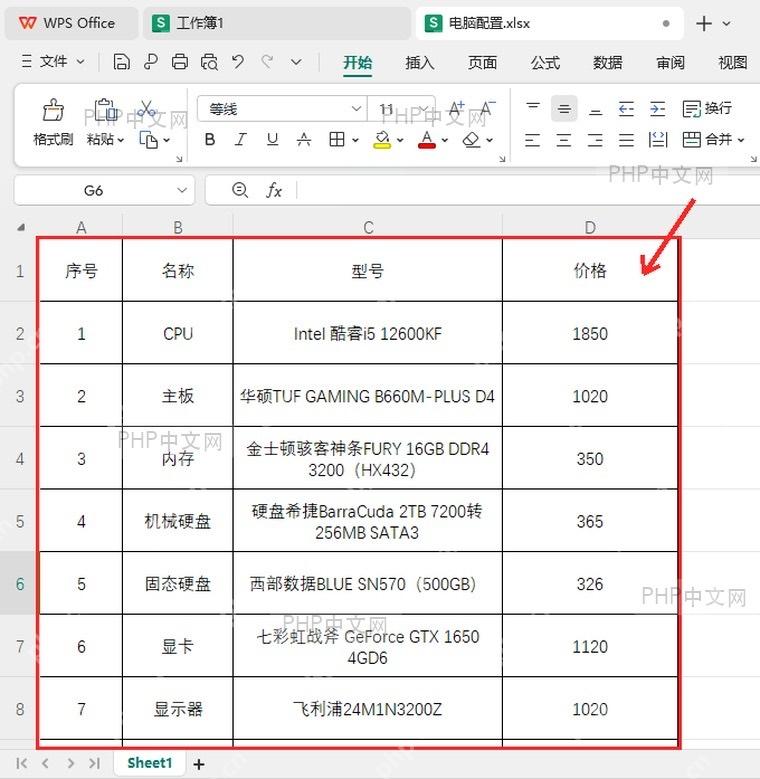Open Print Preview icon
The image size is (760, 779).
coord(209,62)
